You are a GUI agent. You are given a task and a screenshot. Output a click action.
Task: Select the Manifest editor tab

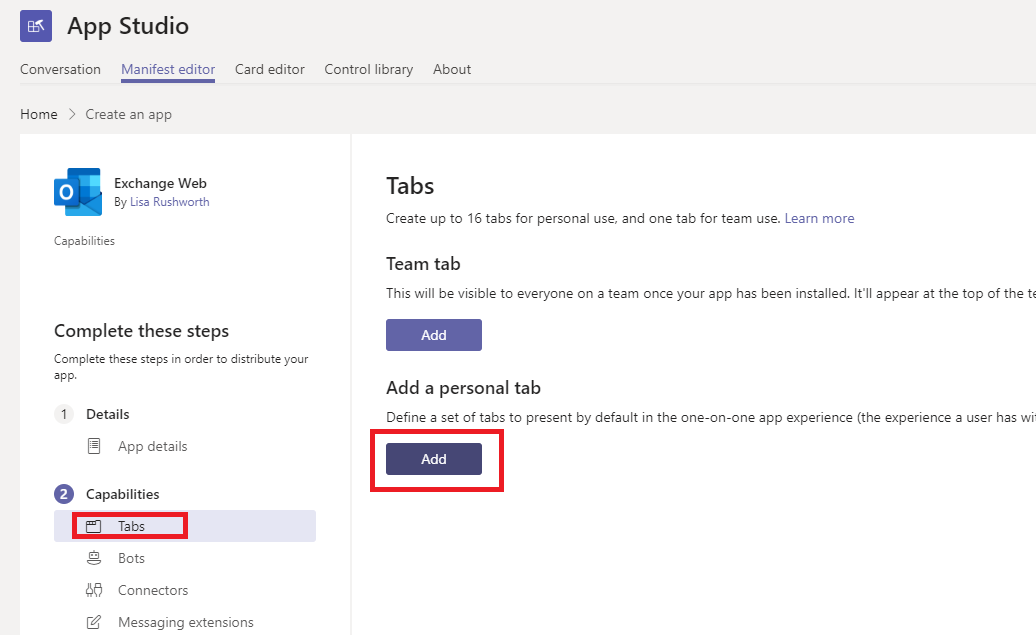click(168, 69)
